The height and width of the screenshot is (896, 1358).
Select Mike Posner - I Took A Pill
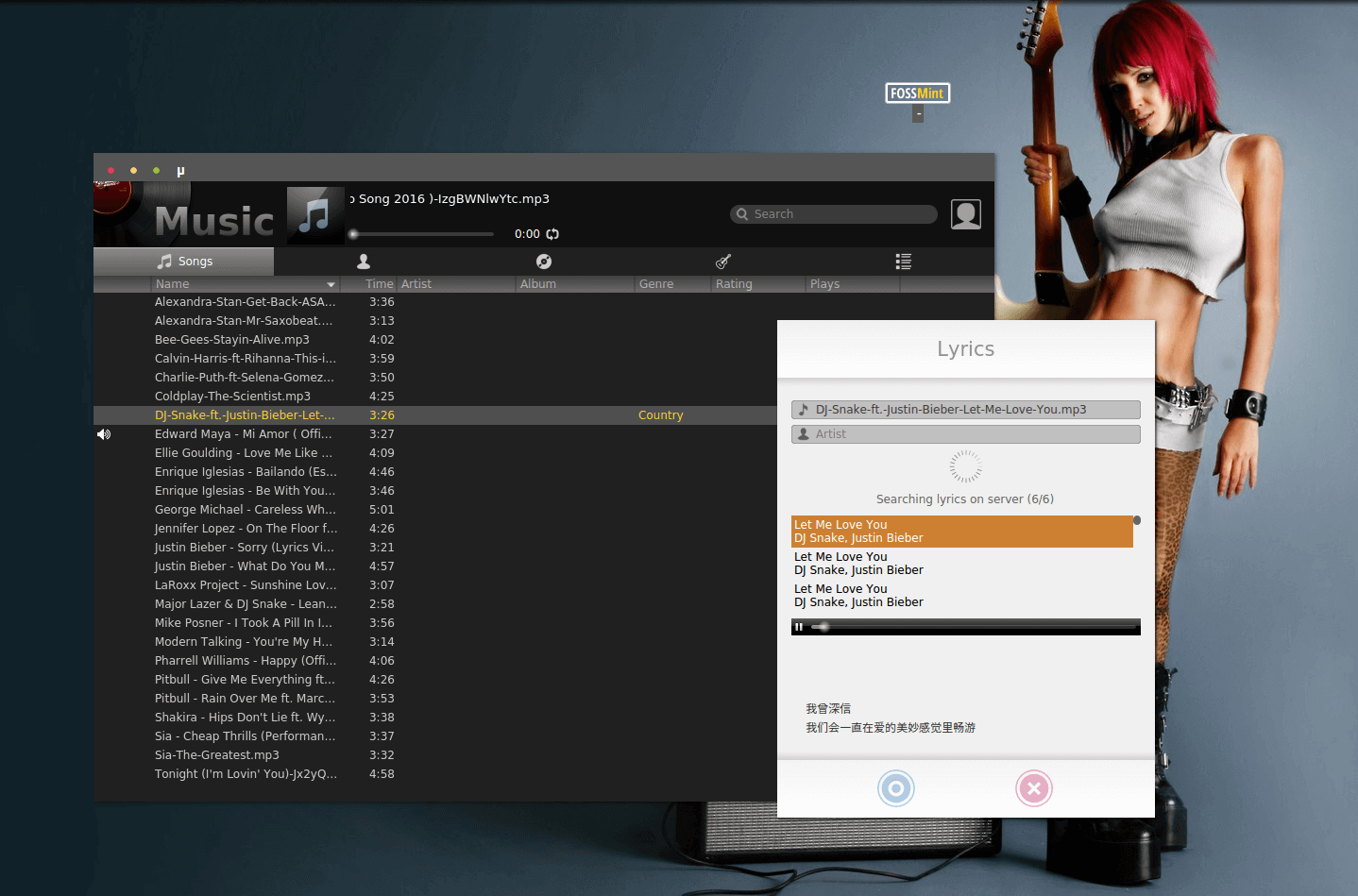(x=244, y=623)
